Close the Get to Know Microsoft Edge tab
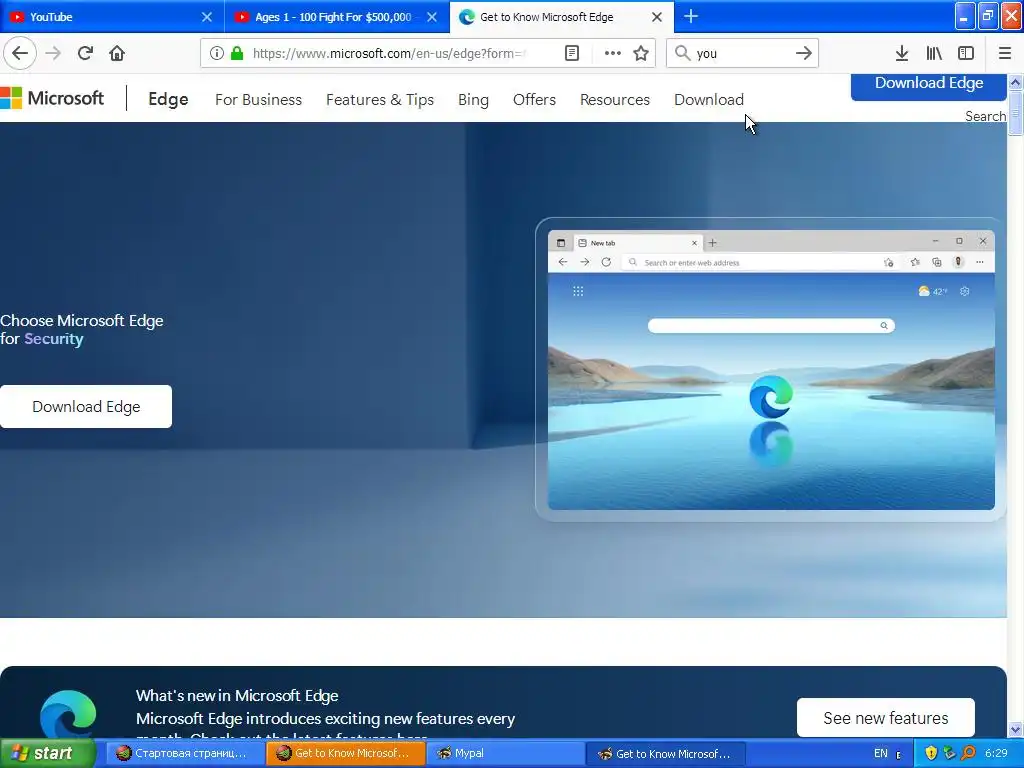Screen dimensions: 1024x768 (657, 17)
